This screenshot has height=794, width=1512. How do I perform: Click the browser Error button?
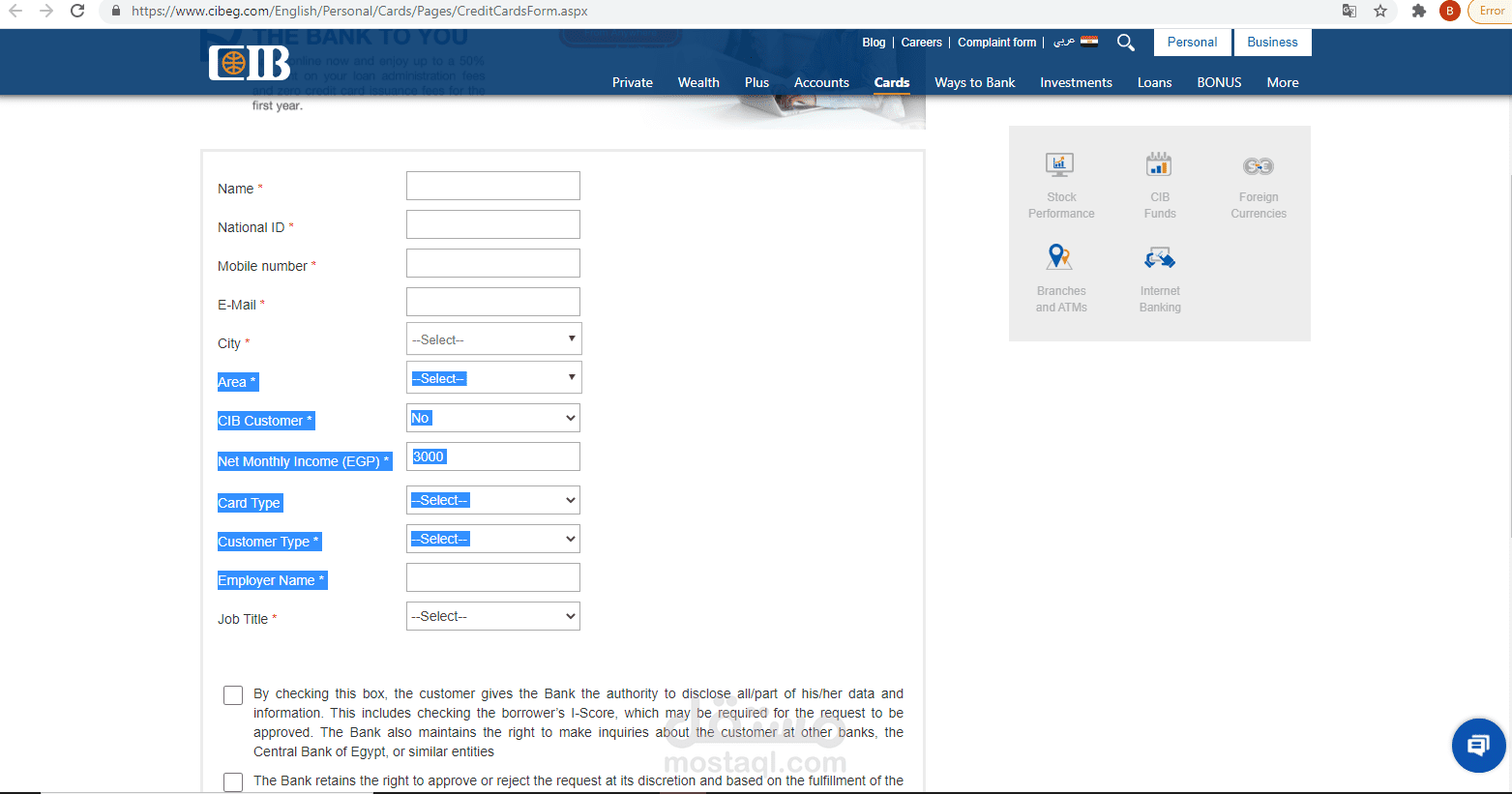pyautogui.click(x=1491, y=12)
